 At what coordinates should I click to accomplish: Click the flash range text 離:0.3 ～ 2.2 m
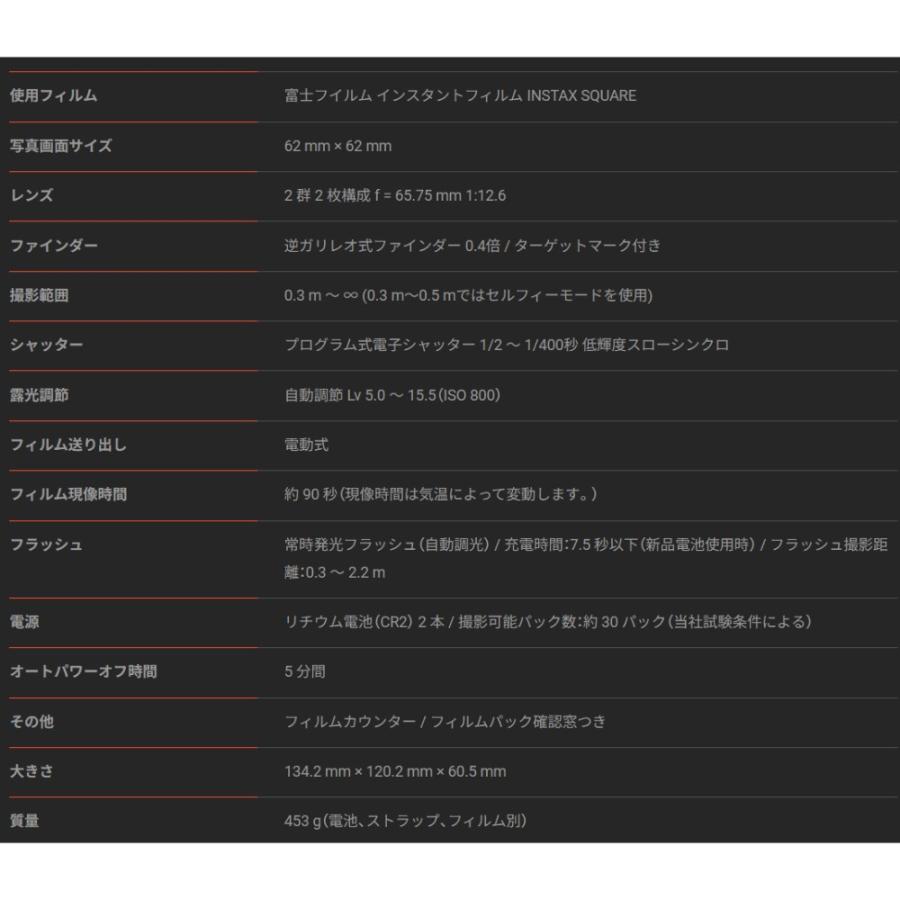coord(335,573)
